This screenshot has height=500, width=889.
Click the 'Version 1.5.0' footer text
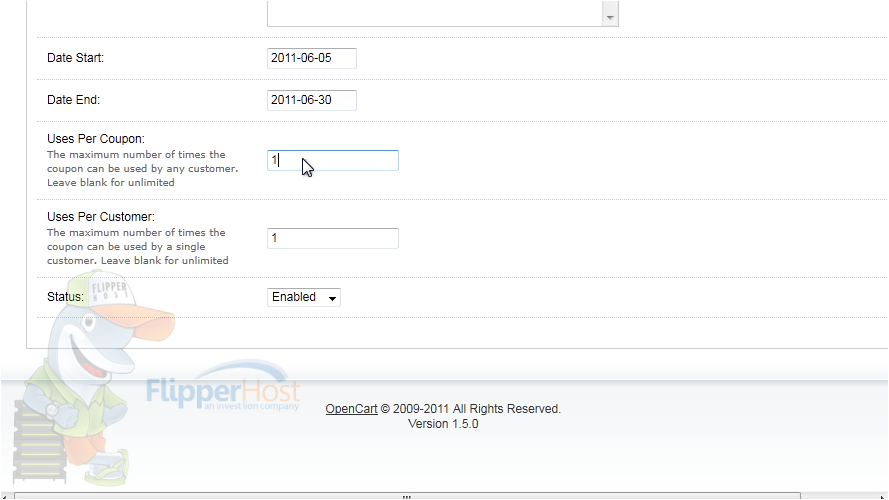click(443, 424)
